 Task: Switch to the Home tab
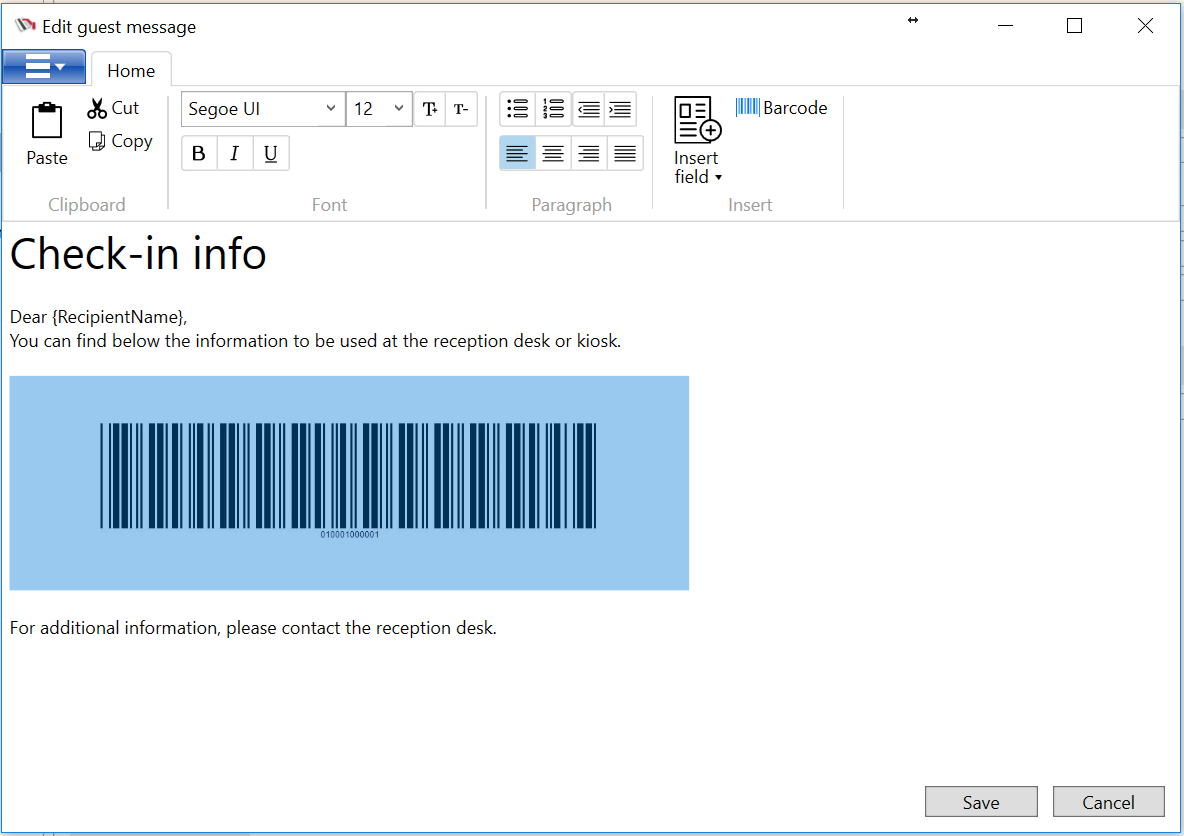tap(131, 70)
